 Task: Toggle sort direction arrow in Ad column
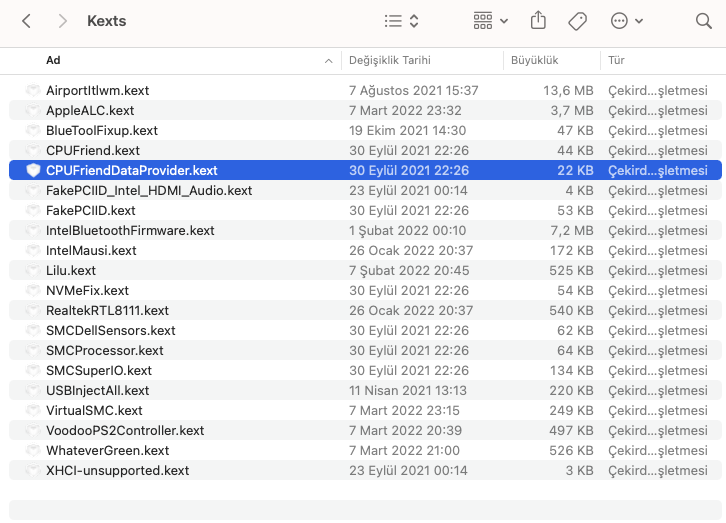tap(329, 61)
